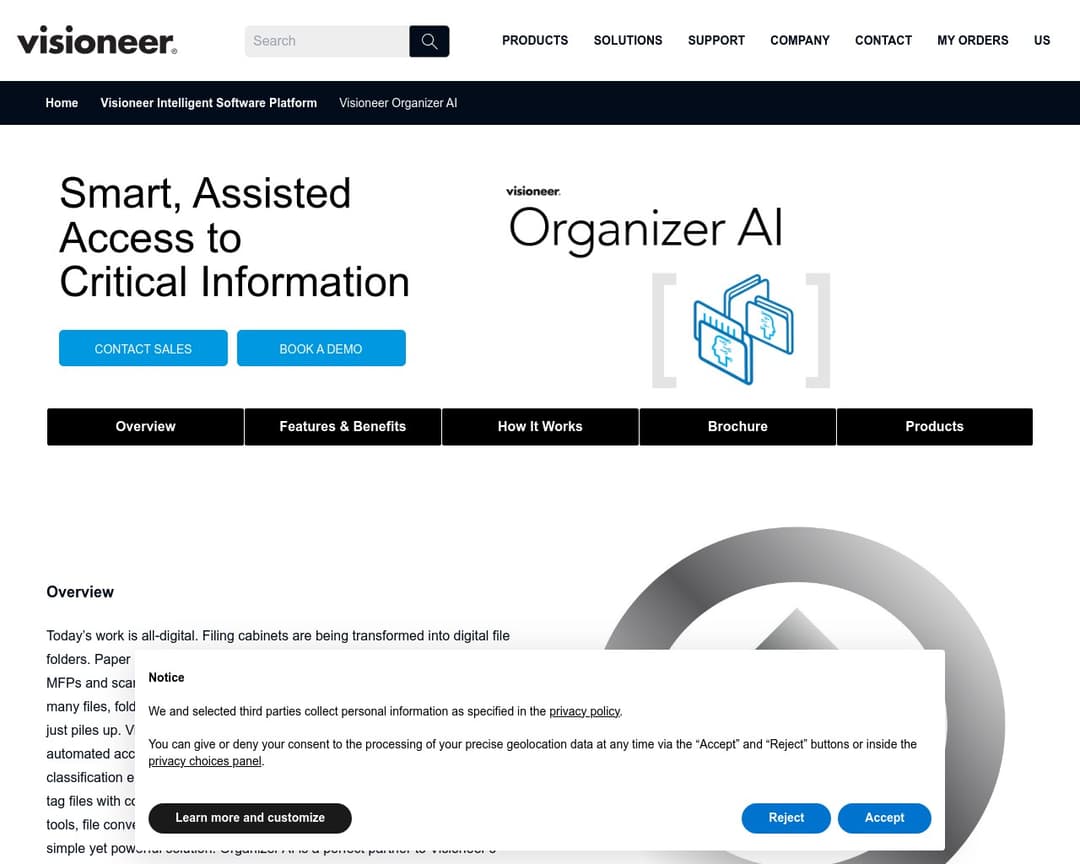Open the privacy policy link

(585, 711)
